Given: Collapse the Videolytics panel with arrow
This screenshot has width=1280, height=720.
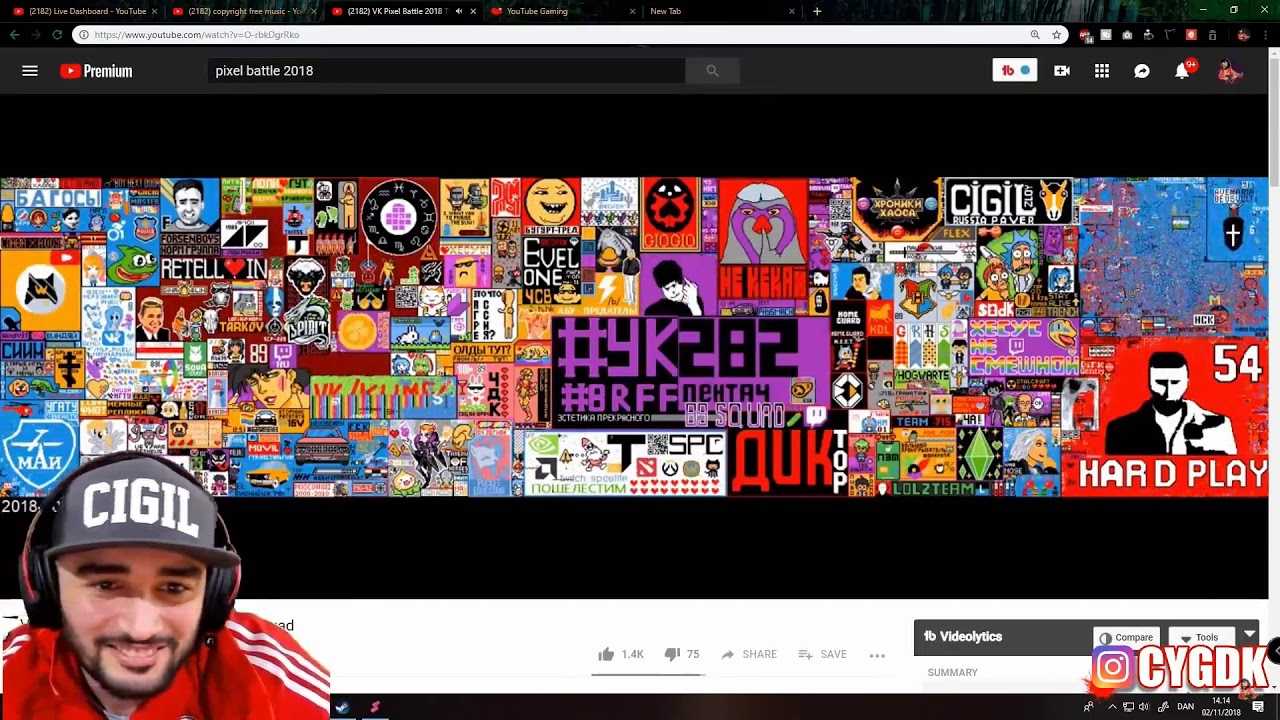Looking at the screenshot, I should coord(1249,635).
